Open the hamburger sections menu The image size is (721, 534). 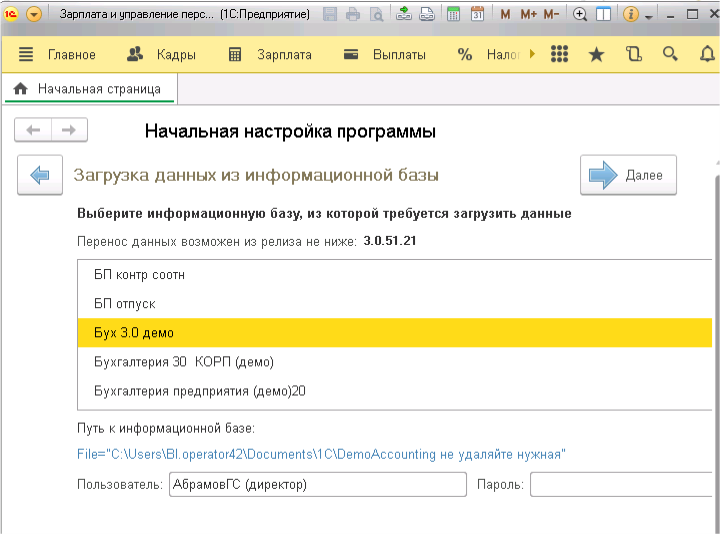pyautogui.click(x=26, y=54)
